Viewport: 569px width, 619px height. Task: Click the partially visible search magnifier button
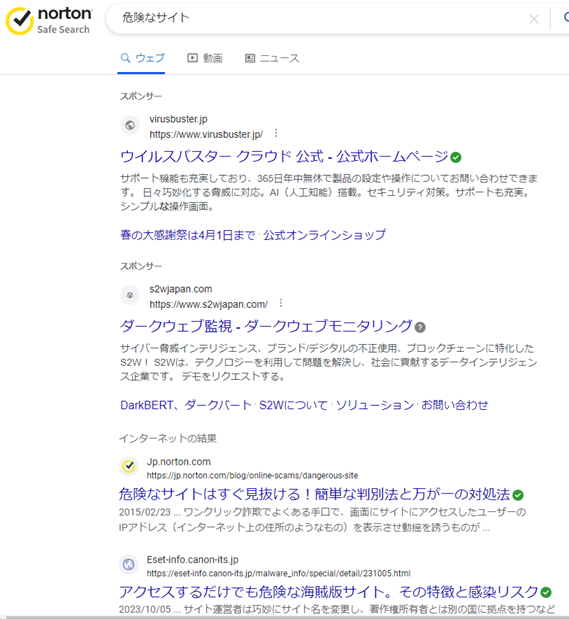coord(566,17)
